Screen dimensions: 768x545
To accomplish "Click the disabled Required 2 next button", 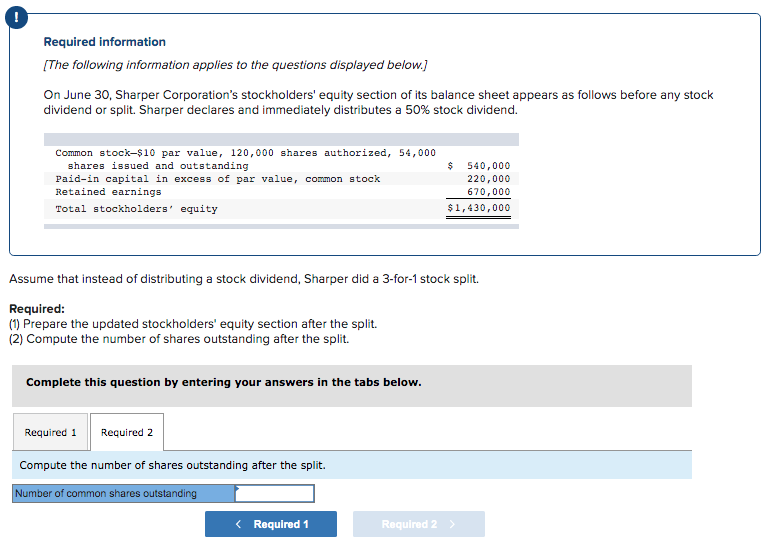I will [419, 524].
